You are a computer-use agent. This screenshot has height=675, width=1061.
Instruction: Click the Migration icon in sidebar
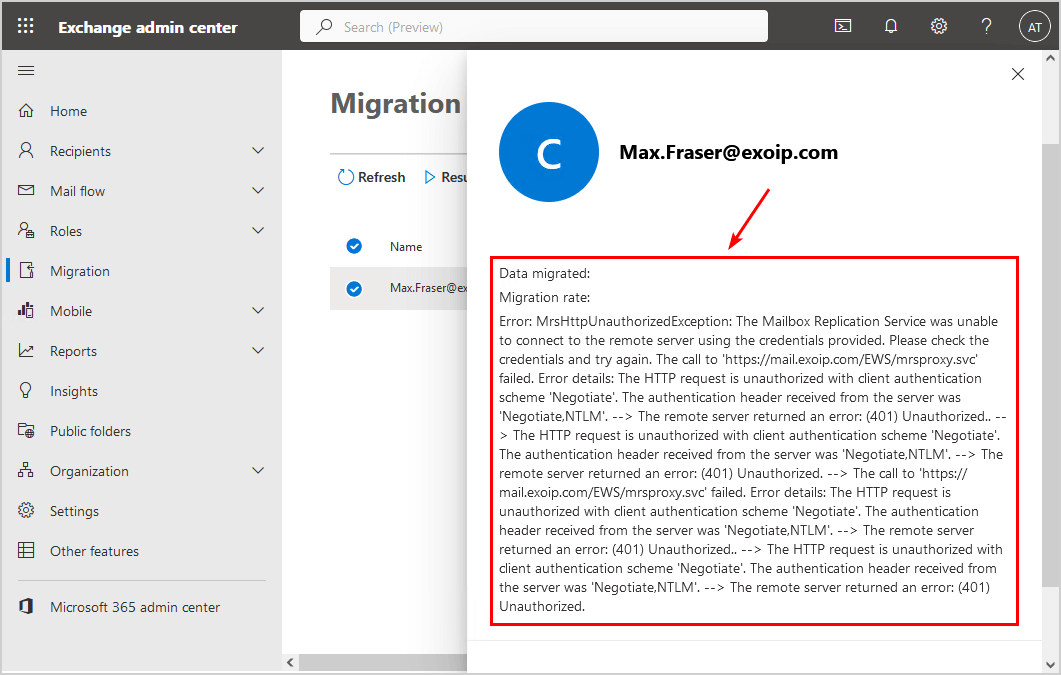coord(26,271)
